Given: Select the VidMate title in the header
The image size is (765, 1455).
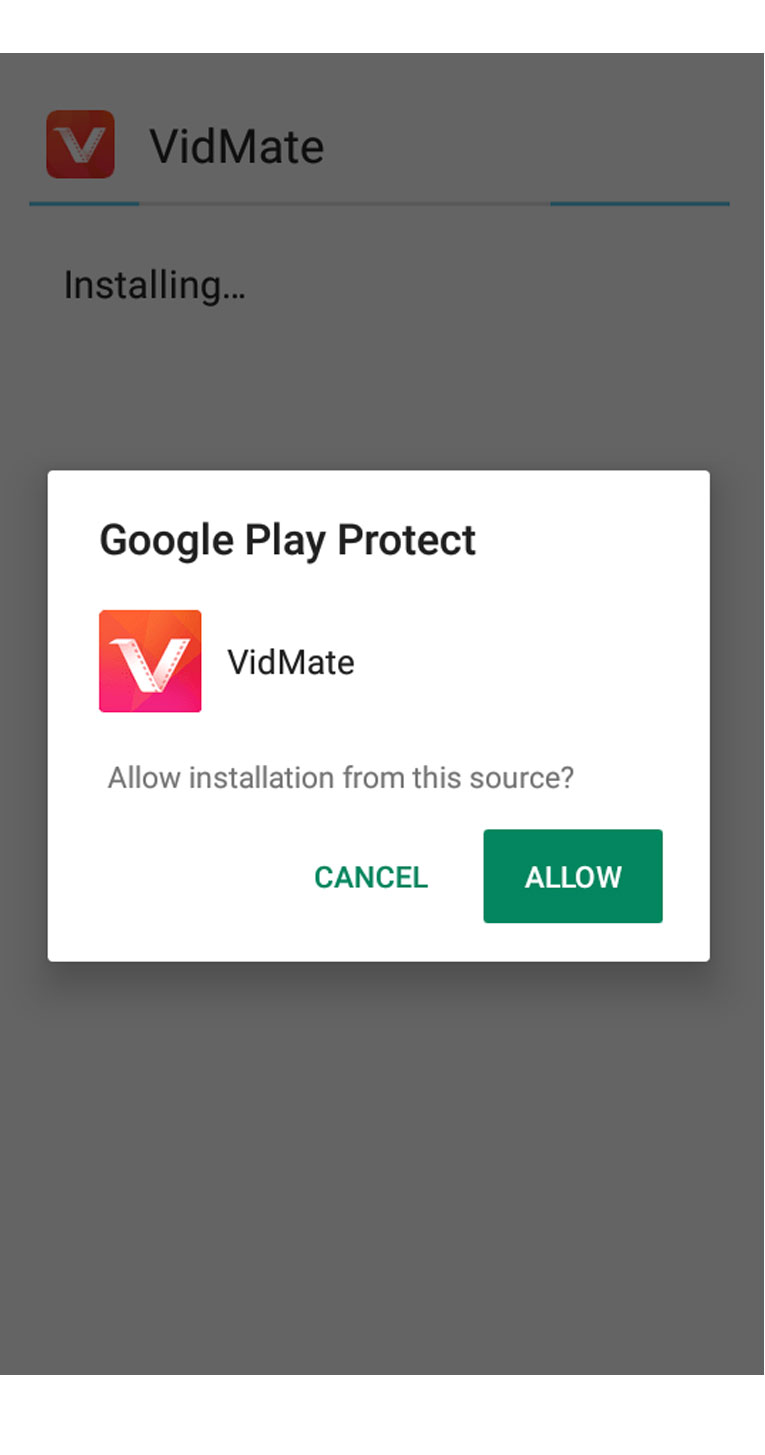Looking at the screenshot, I should pyautogui.click(x=237, y=146).
